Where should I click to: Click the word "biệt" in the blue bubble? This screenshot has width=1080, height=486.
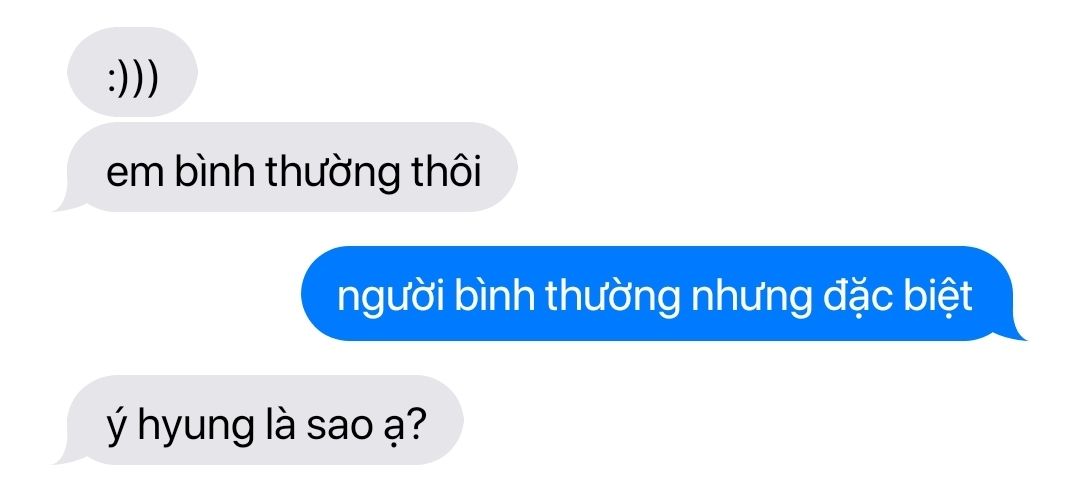[x=931, y=297]
